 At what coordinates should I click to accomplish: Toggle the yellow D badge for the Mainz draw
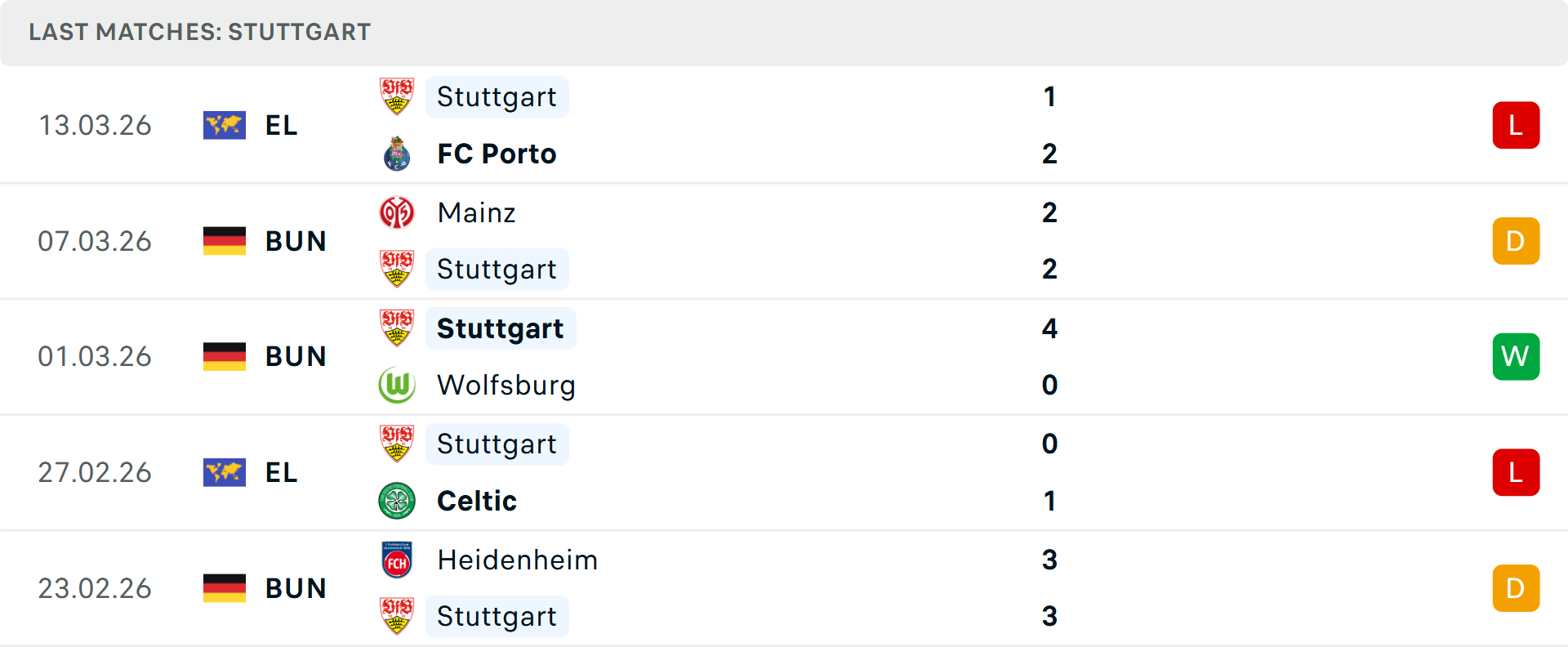(1517, 241)
